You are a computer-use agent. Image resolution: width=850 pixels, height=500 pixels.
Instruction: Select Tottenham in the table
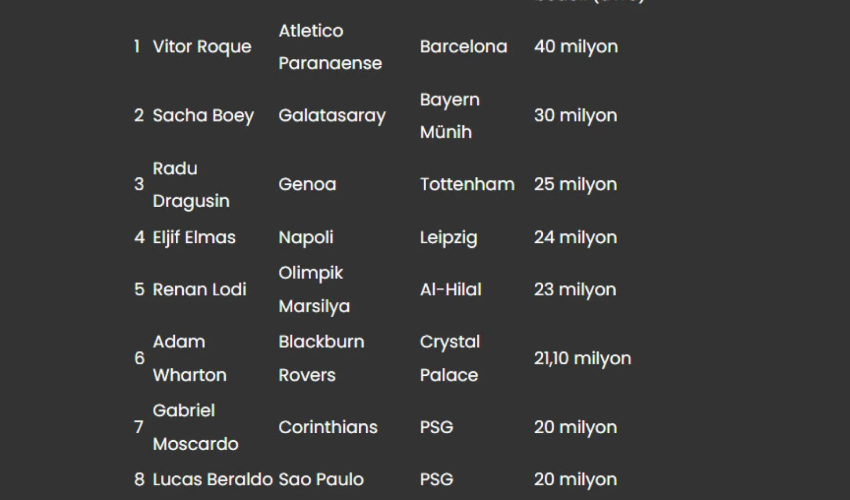467,185
